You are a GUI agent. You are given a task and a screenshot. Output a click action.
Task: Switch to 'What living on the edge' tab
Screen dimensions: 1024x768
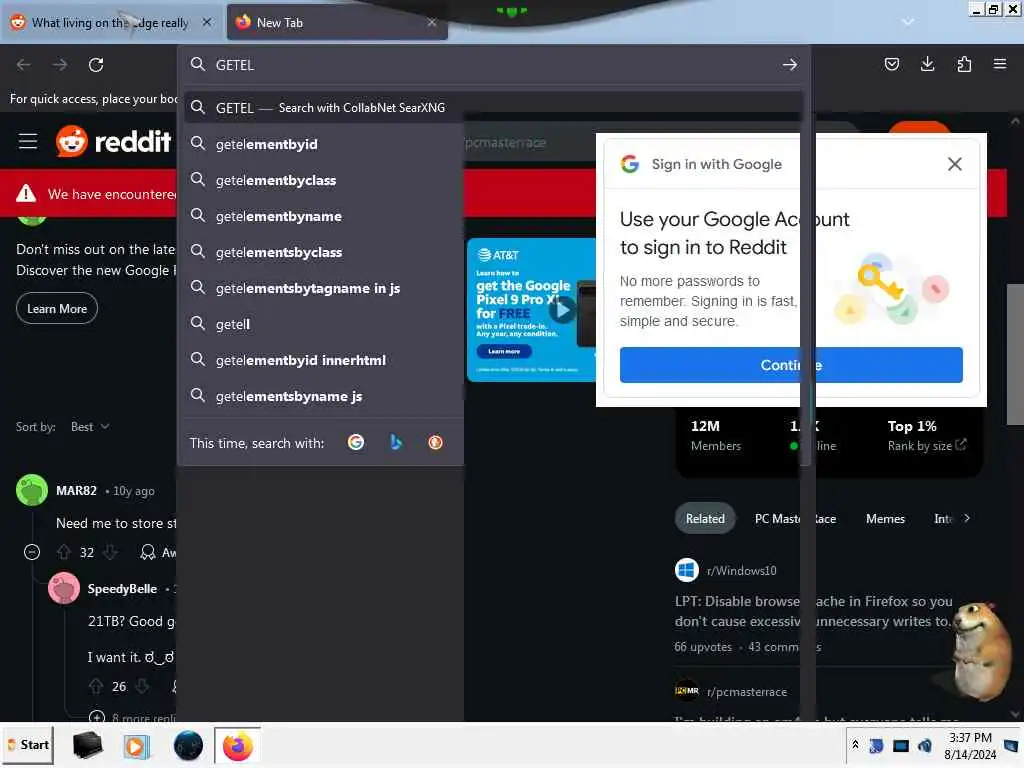(x=111, y=22)
